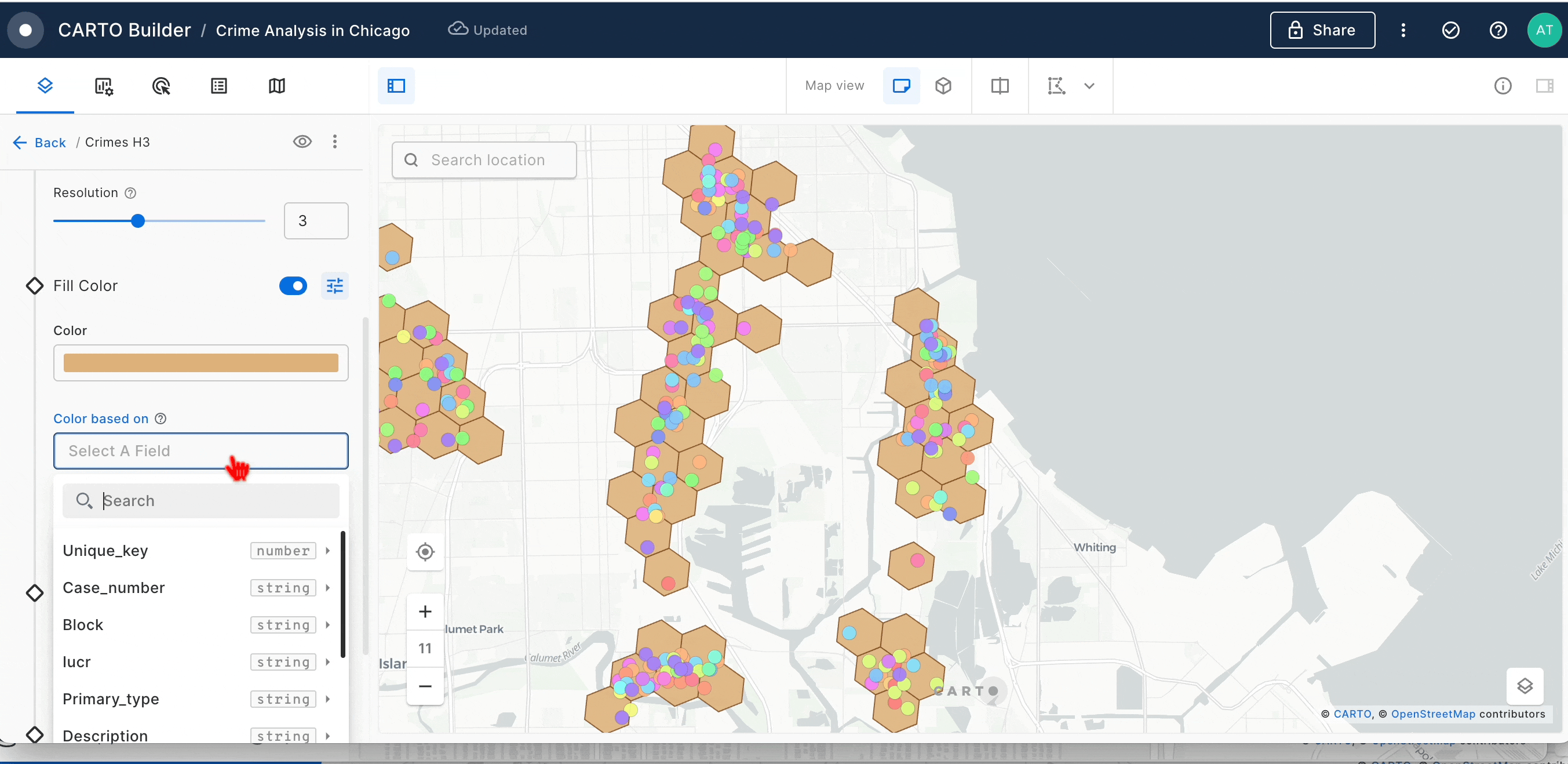Click the Fill Color diamond marker
1568x764 pixels.
pos(35,286)
